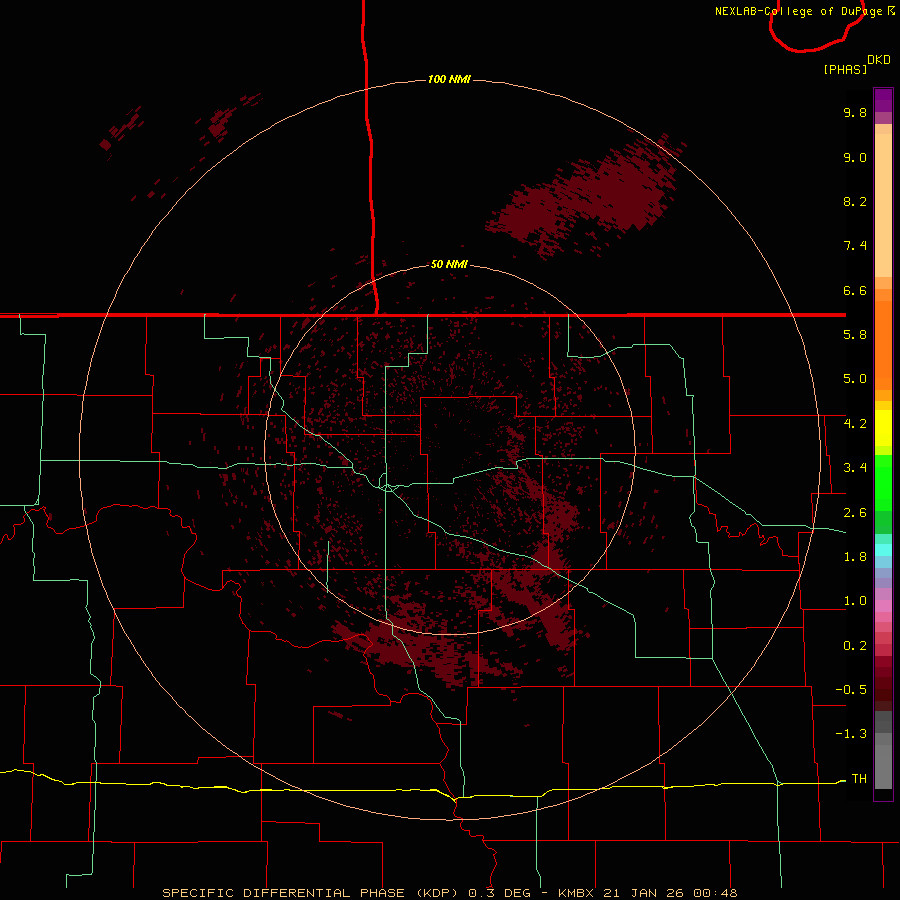Select the 4.2 scale value
Viewport: 900px width, 900px height.
click(855, 424)
